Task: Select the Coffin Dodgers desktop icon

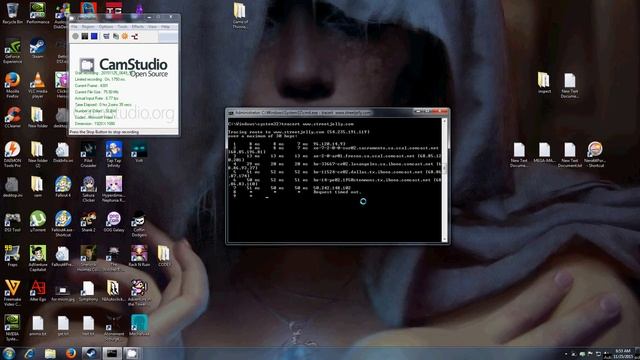Action: [139, 224]
